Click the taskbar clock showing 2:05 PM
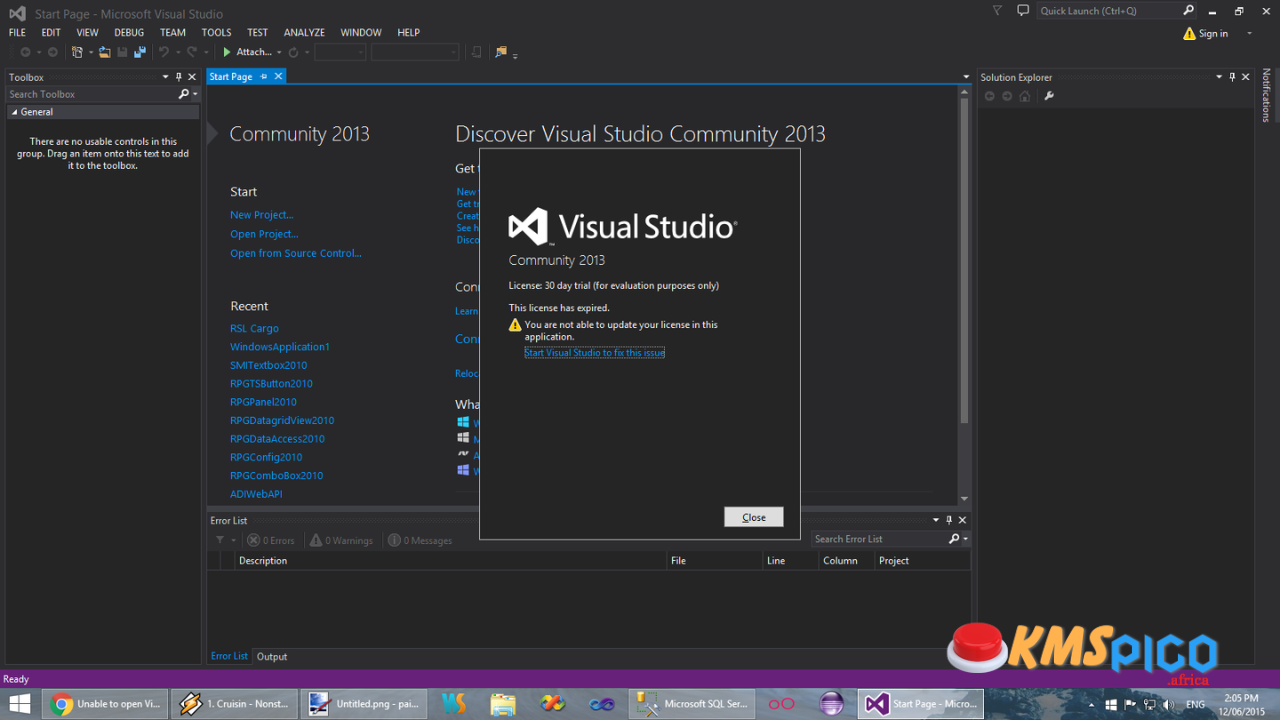1280x720 pixels. [x=1240, y=704]
